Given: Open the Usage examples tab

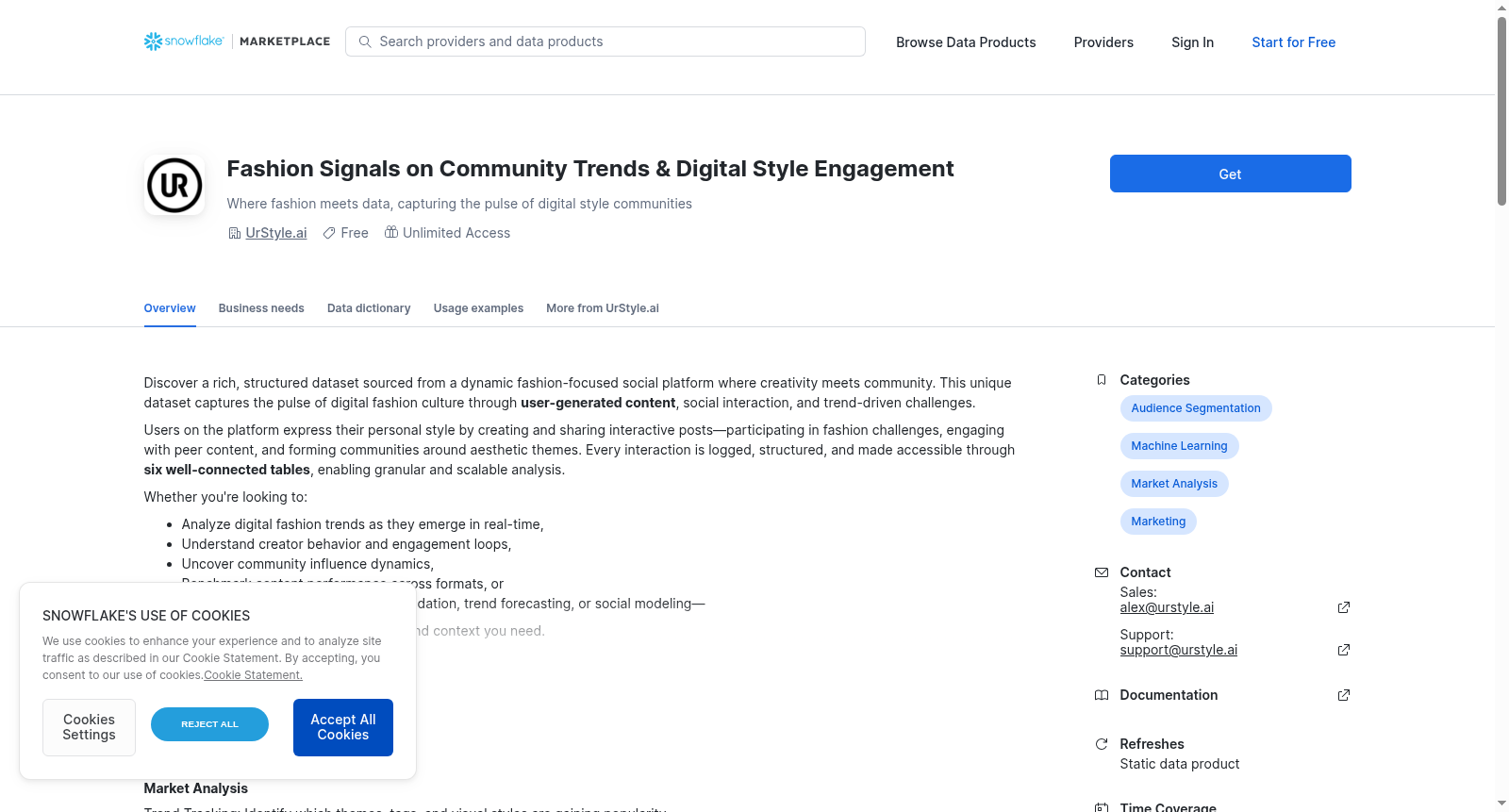Looking at the screenshot, I should [x=478, y=308].
